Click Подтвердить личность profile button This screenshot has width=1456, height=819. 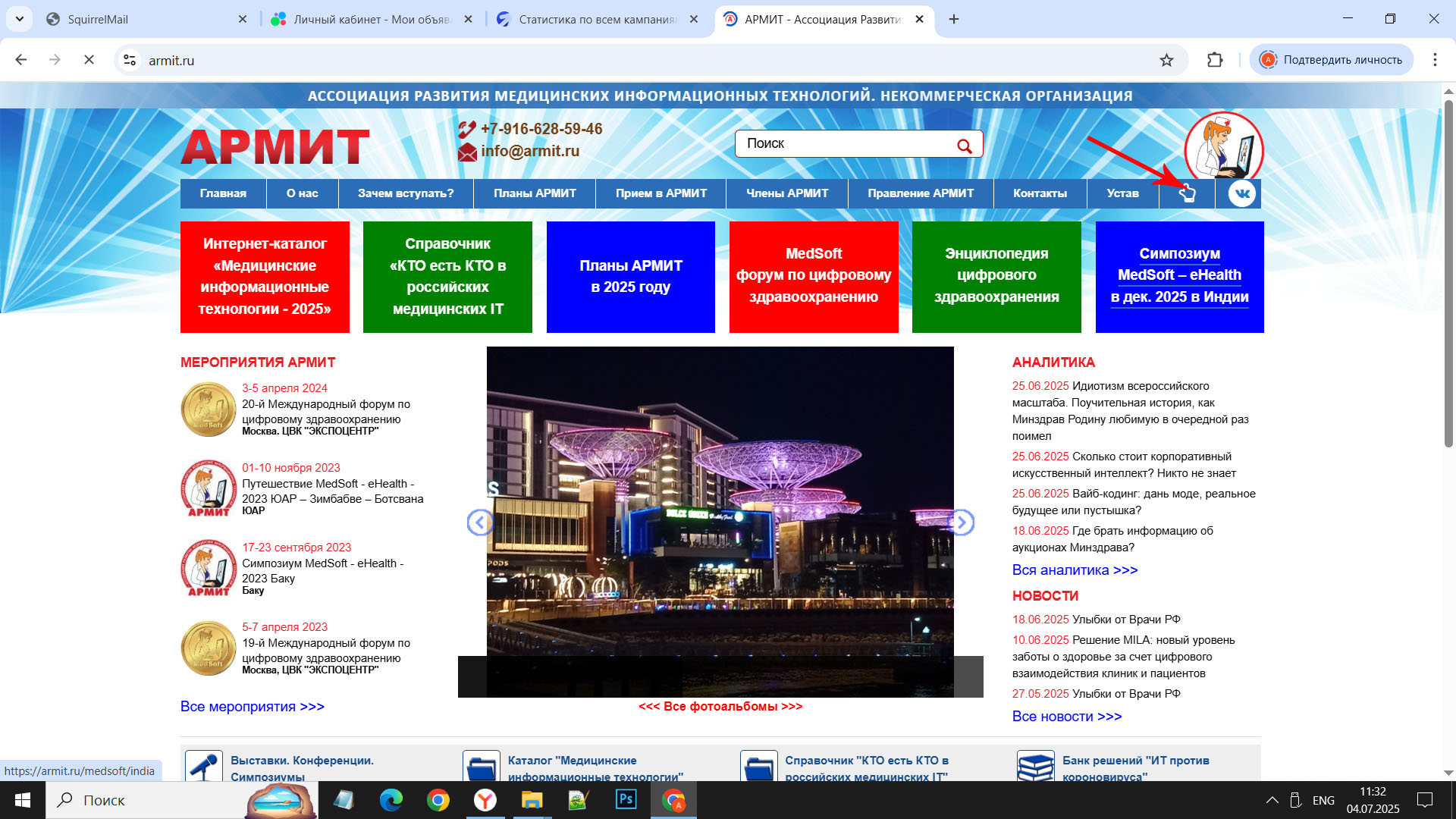pos(1332,60)
